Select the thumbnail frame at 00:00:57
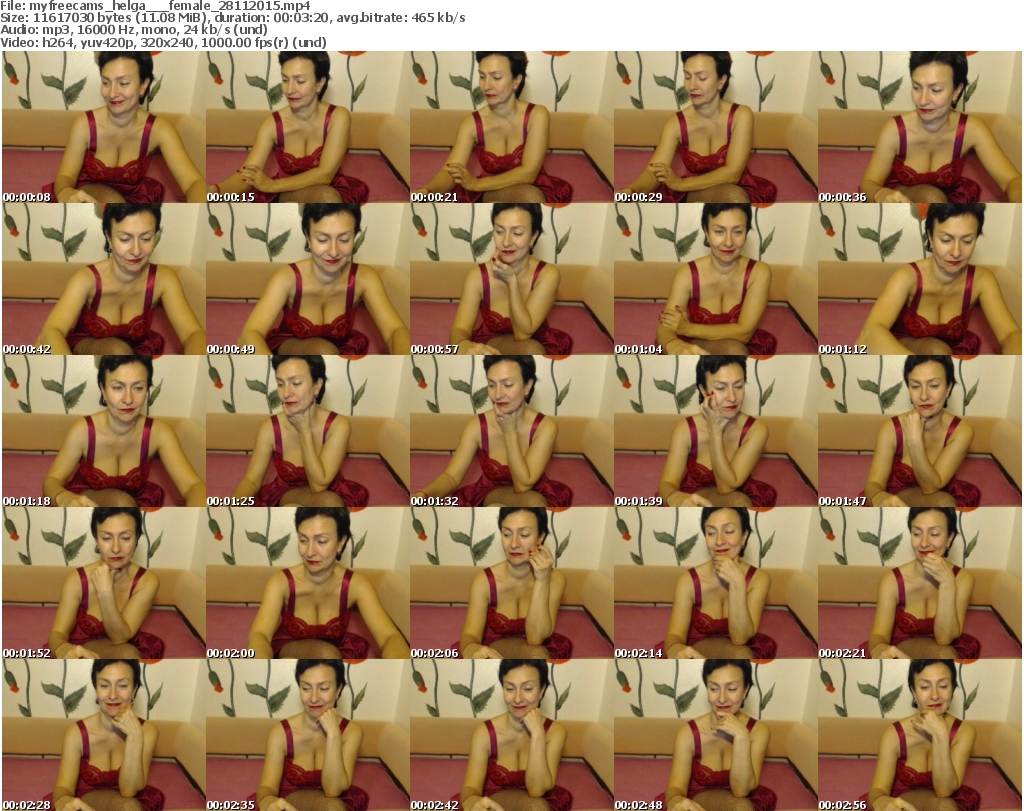This screenshot has height=811, width=1024. 511,279
